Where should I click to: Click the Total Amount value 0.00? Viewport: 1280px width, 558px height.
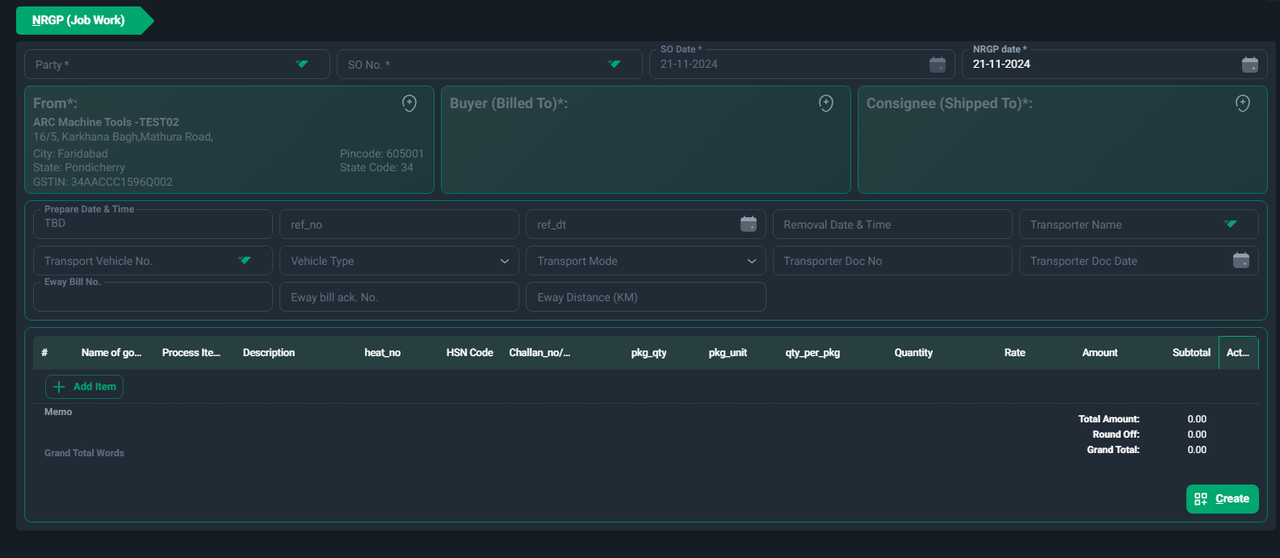point(1197,419)
